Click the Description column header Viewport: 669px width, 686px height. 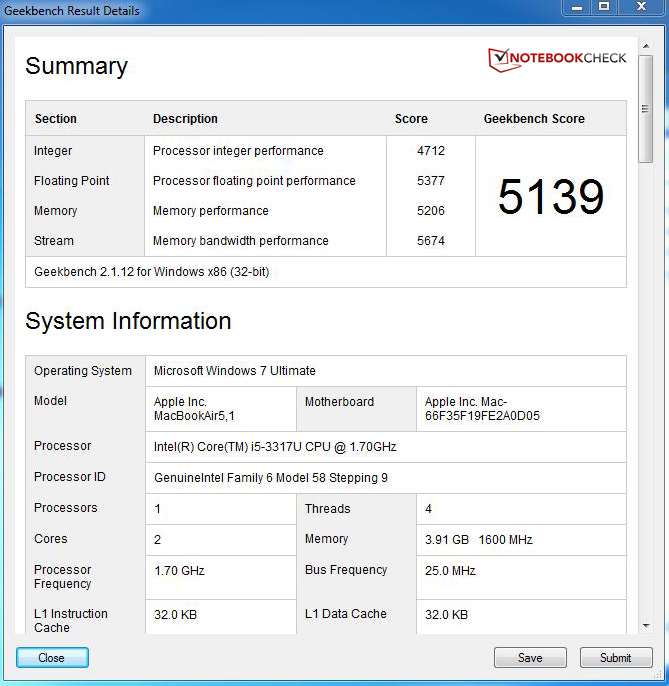(x=185, y=119)
